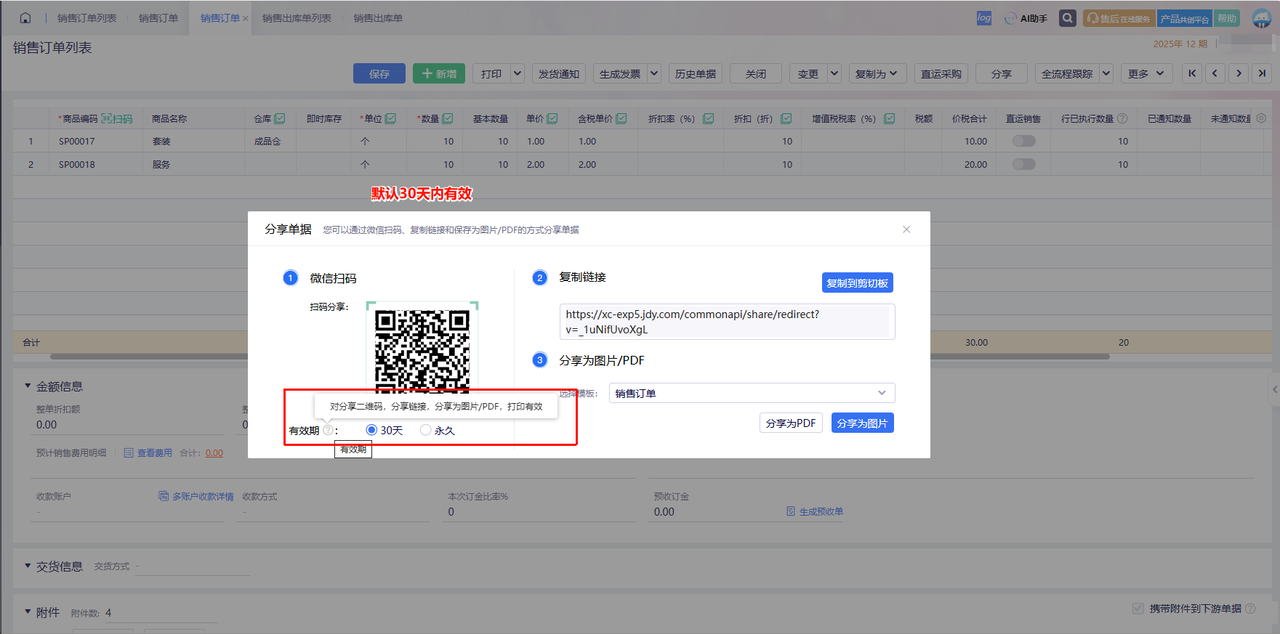Viewport: 1280px width, 634px height.
Task: Click help icon beside 行已执行数量
Action: pyautogui.click(x=1122, y=118)
